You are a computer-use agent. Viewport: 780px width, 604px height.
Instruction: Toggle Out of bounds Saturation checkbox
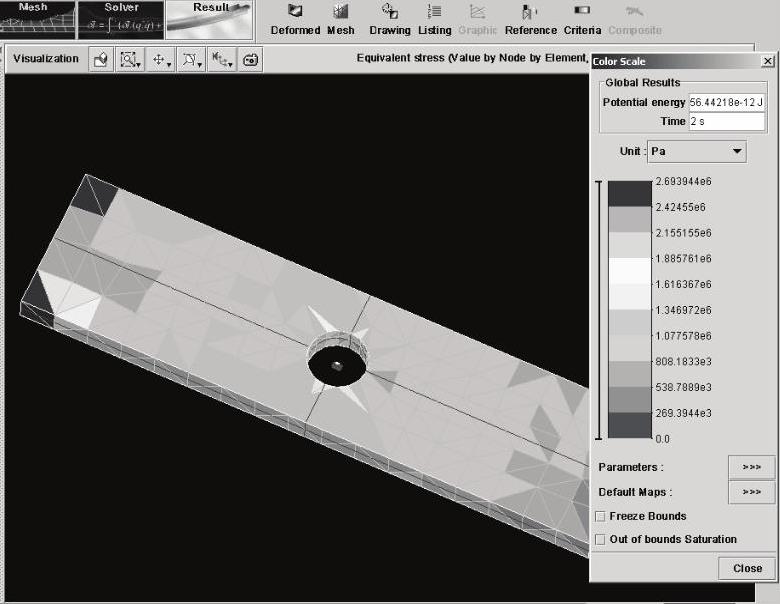(600, 539)
